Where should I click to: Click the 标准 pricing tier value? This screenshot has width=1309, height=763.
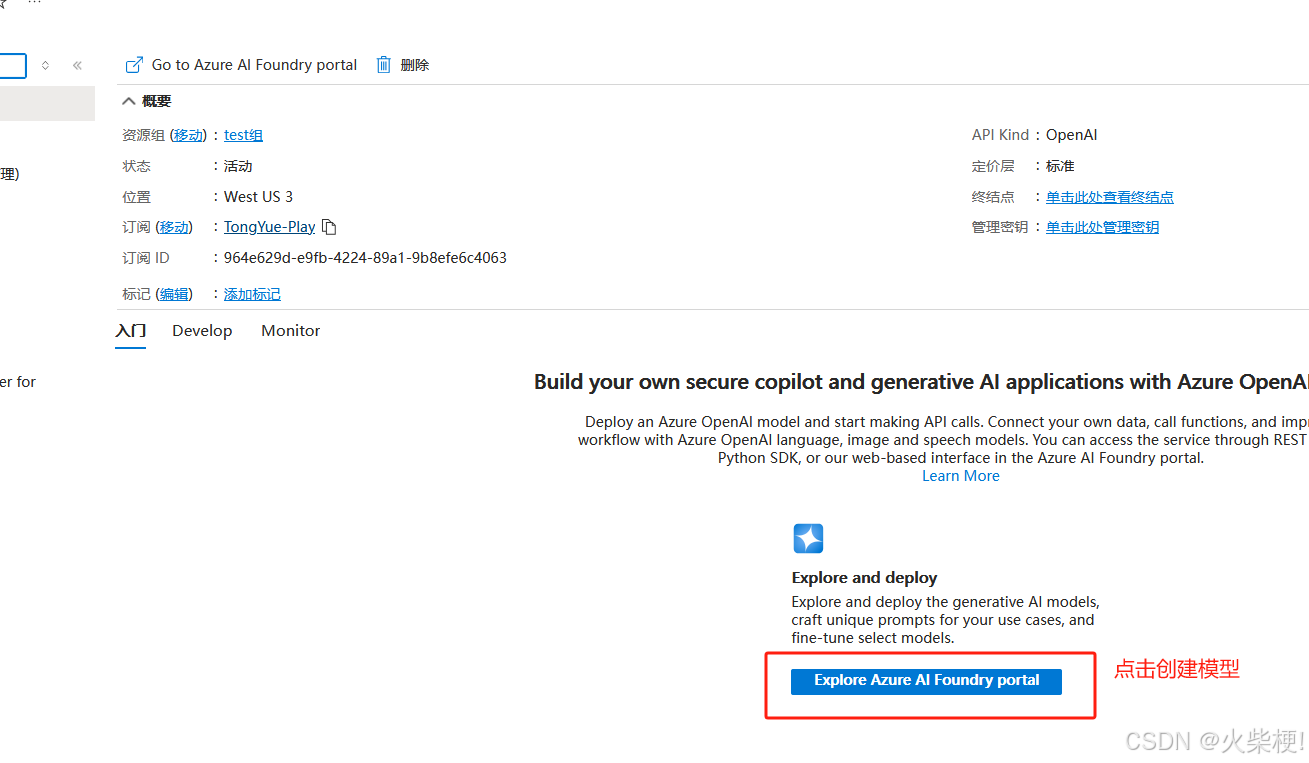(1060, 166)
